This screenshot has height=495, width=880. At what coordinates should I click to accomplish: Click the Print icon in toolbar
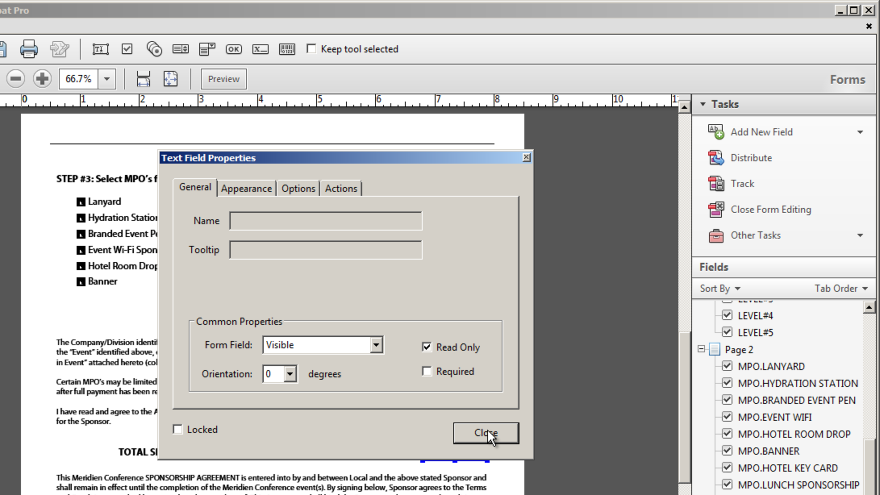29,49
